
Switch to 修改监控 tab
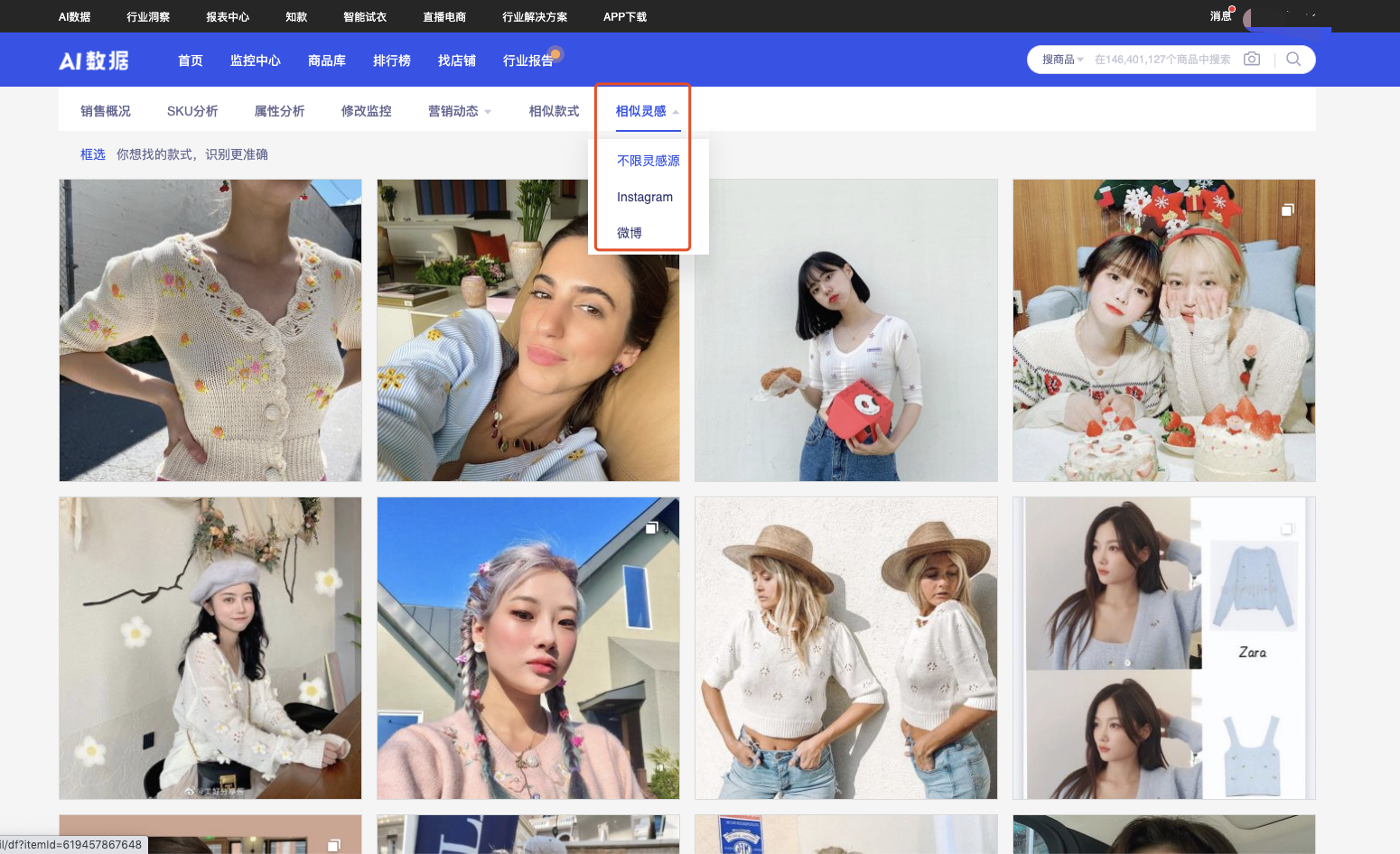(x=367, y=111)
